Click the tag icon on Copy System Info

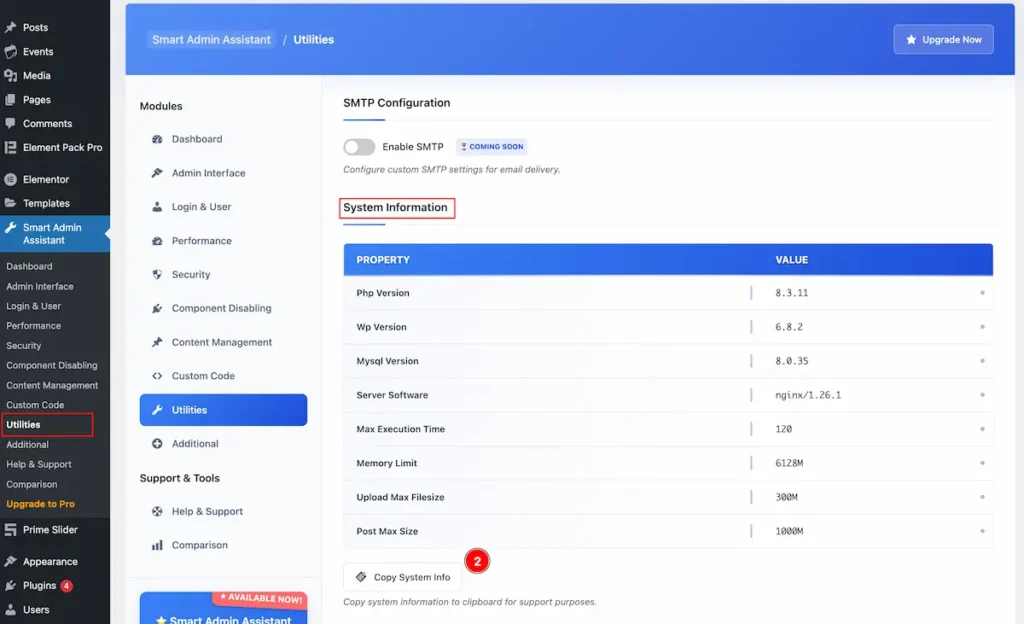[x=360, y=577]
